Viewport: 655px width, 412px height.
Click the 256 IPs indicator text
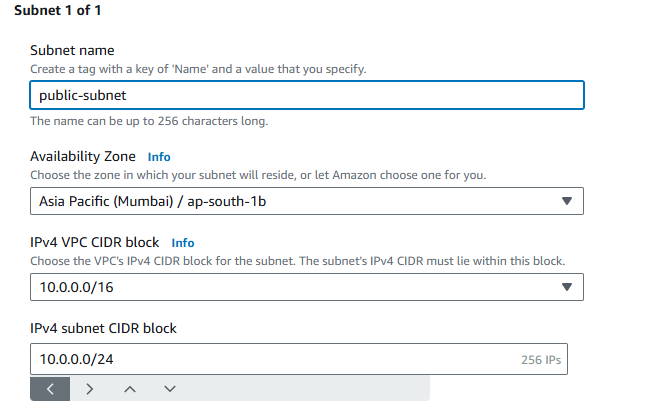[x=541, y=360]
